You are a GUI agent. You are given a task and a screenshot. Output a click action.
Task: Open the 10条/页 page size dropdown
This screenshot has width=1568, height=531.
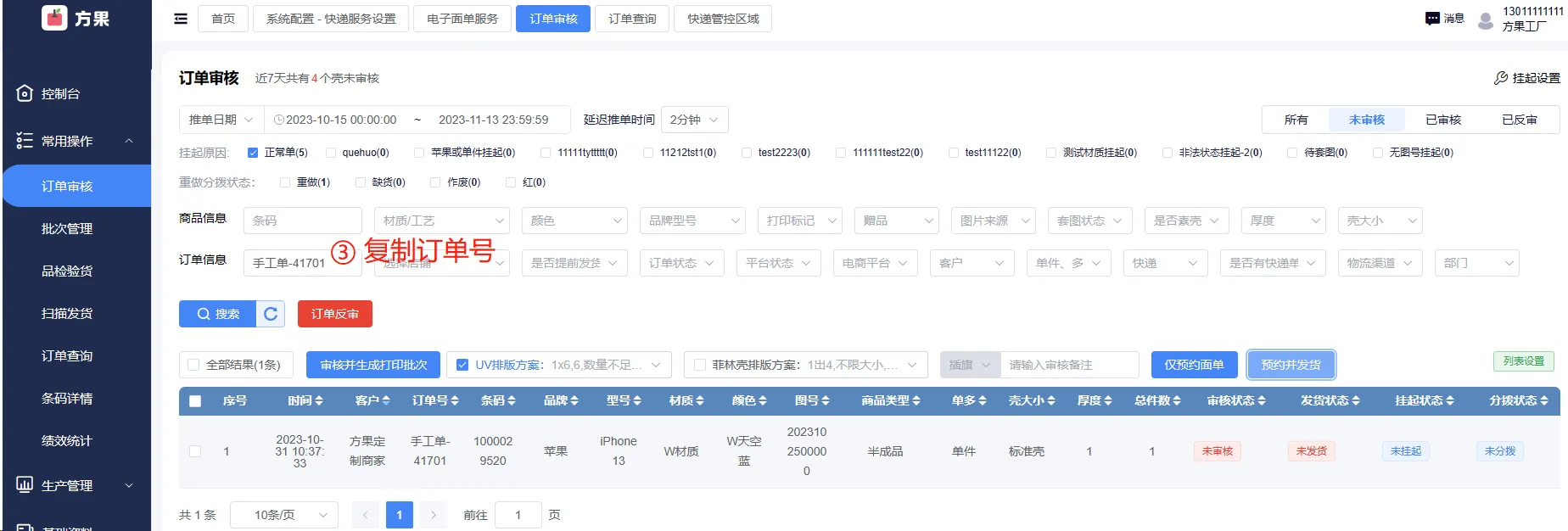click(290, 515)
